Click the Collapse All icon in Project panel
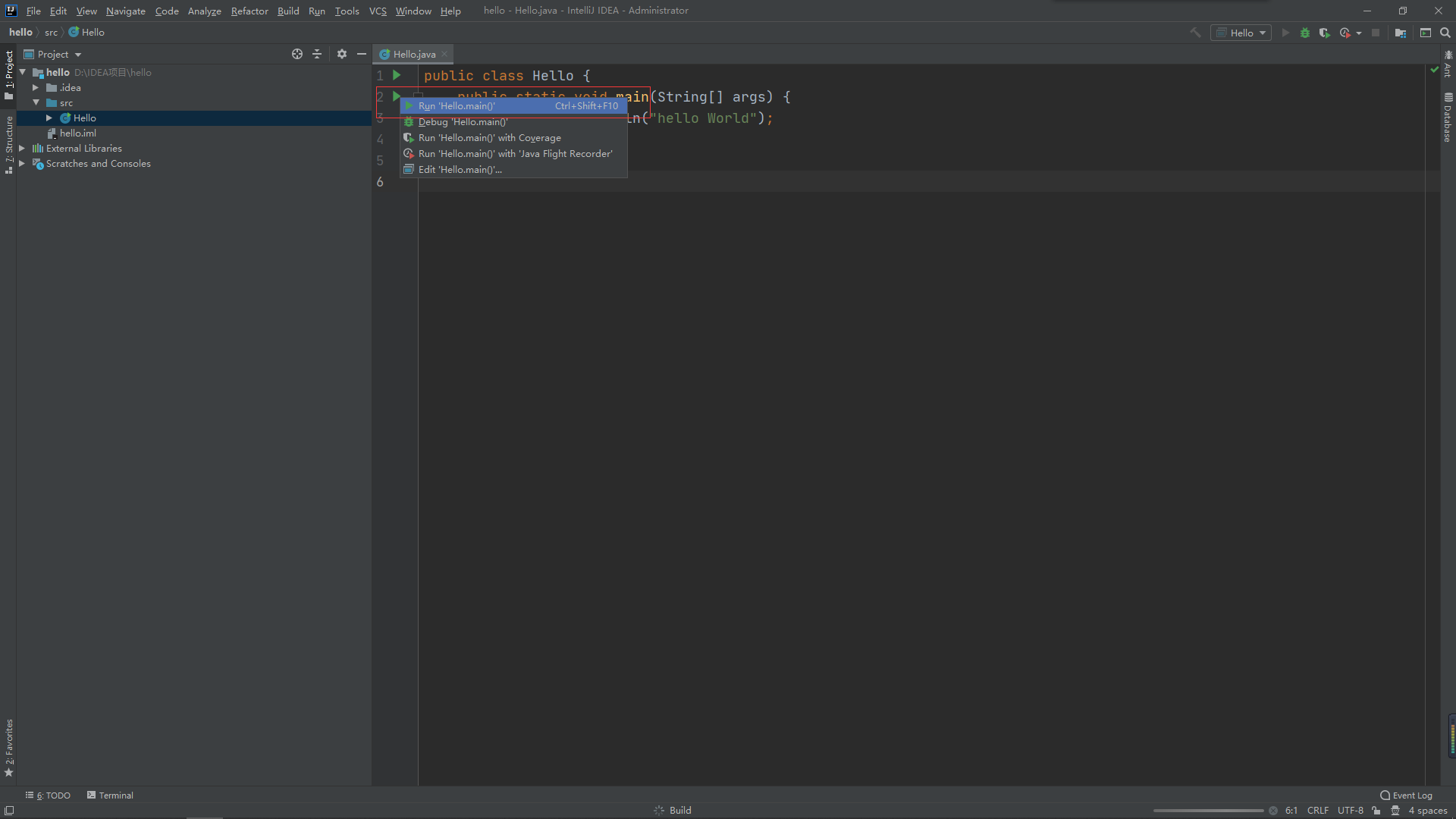1456x819 pixels. [317, 54]
